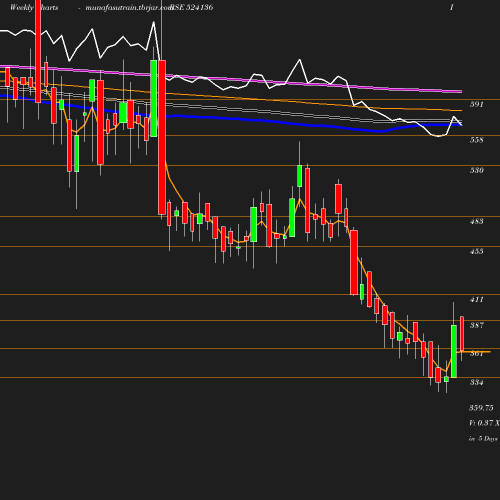This screenshot has width=500, height=500.
Task: Click the 411 price level label
Action: 476,299
